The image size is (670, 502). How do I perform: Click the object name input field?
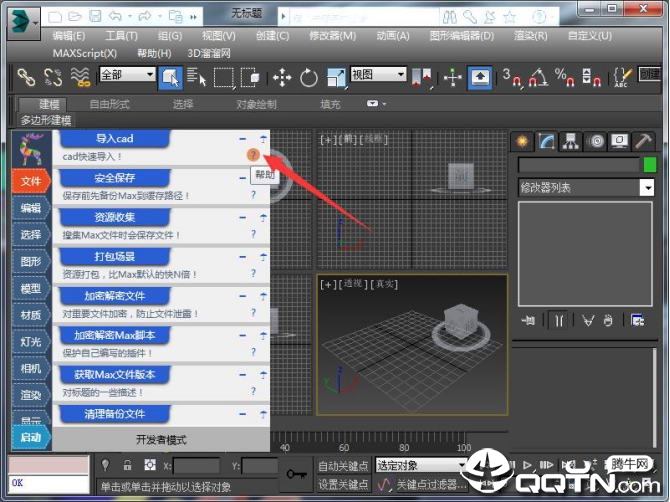[578, 165]
